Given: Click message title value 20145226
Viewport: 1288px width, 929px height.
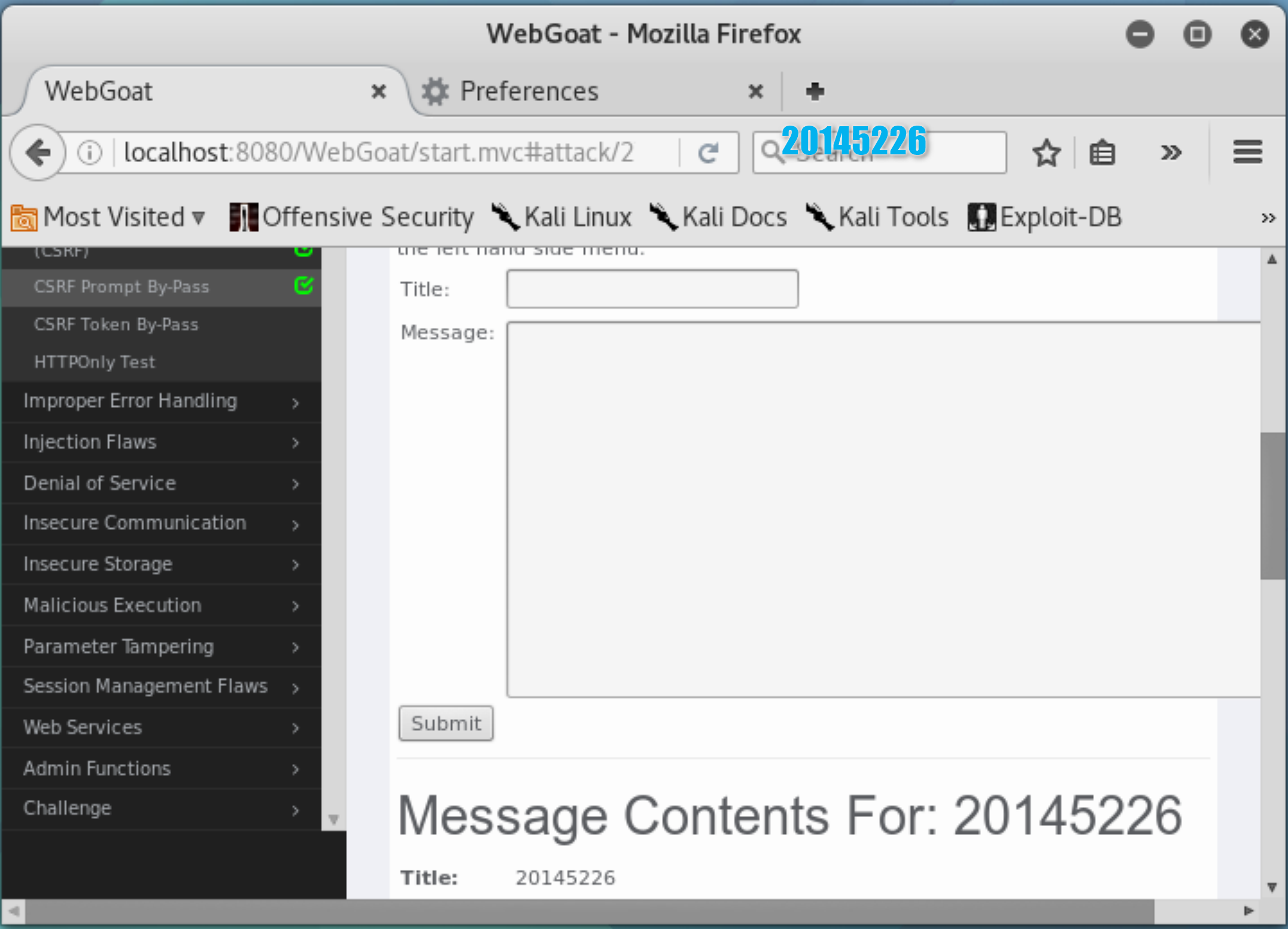Looking at the screenshot, I should coord(565,878).
